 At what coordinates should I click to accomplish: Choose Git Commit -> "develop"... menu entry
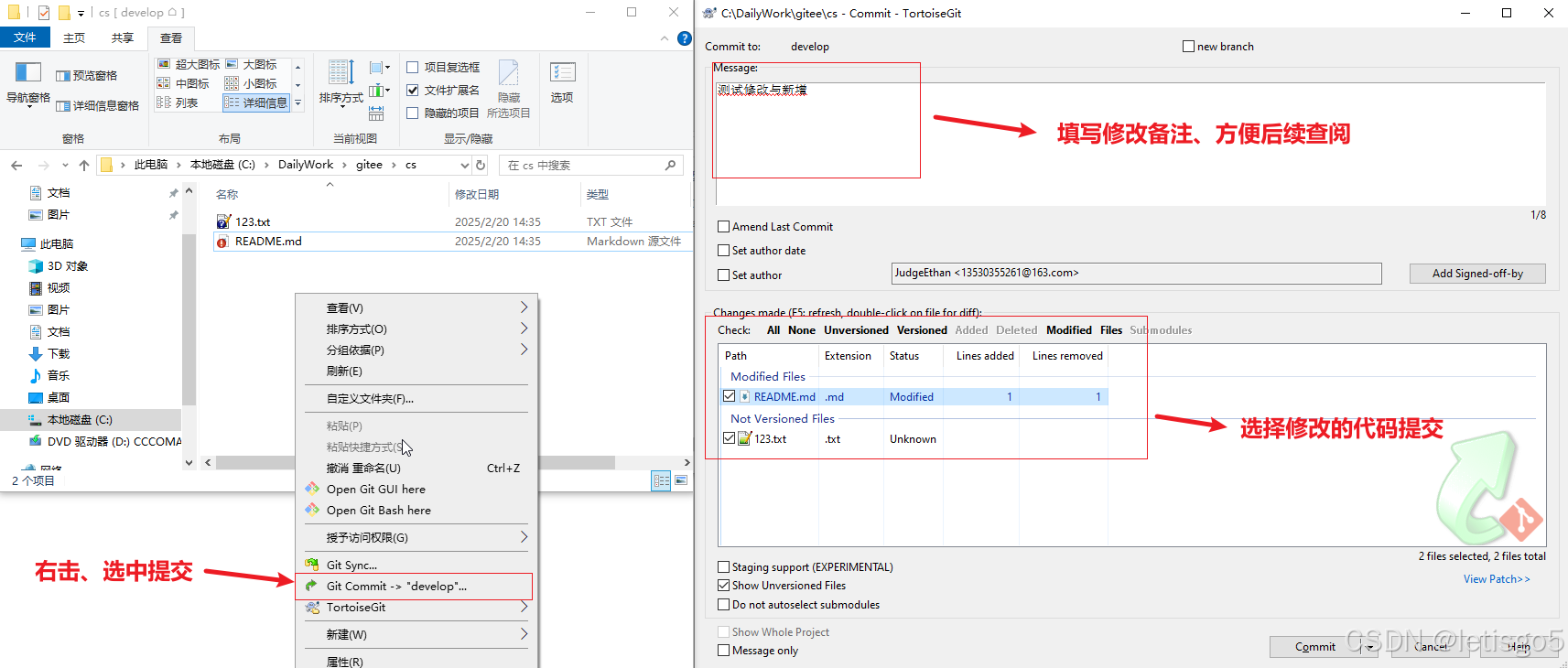[416, 586]
